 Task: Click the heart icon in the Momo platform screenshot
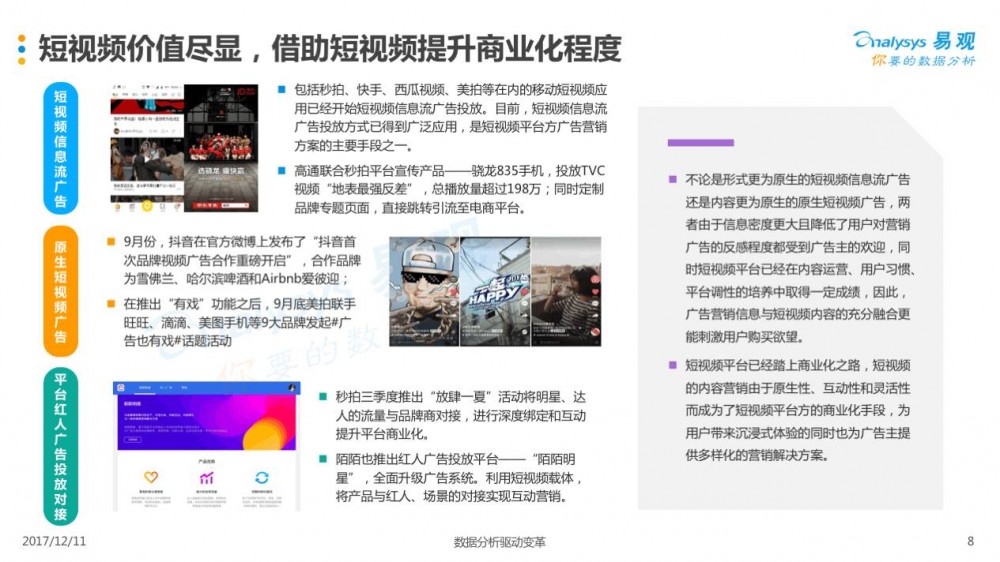click(x=151, y=477)
